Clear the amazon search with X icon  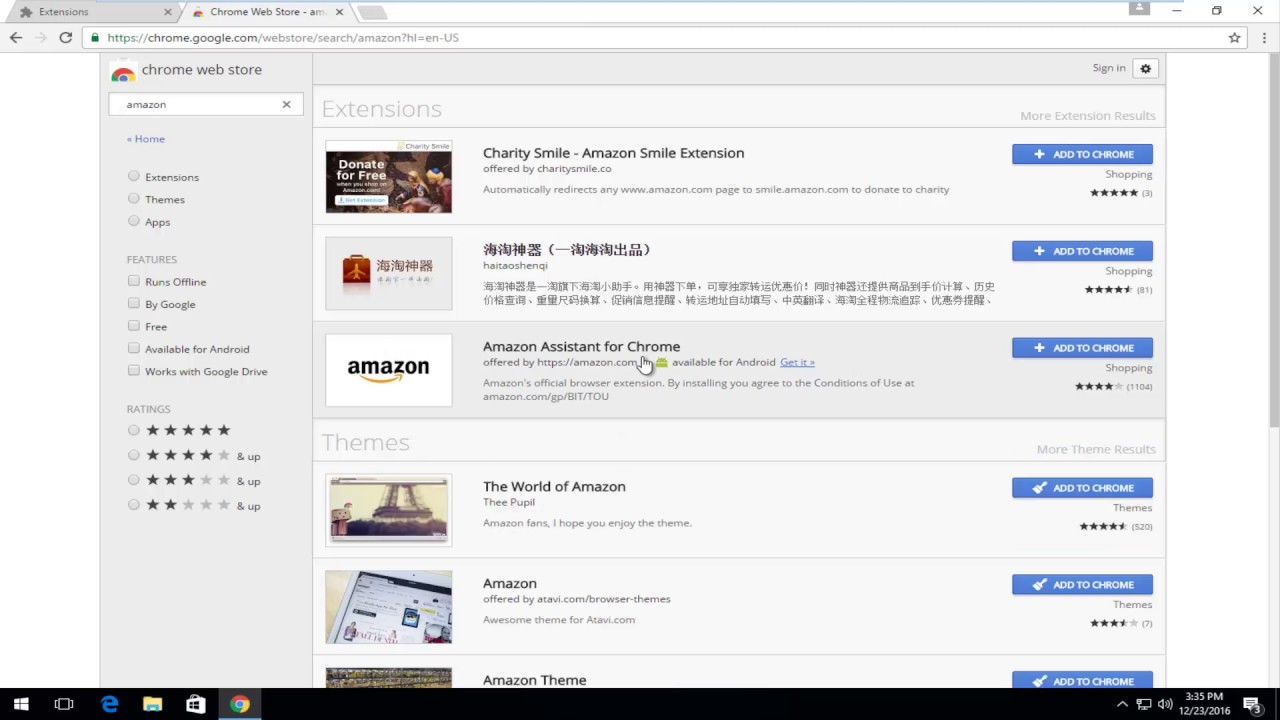click(286, 104)
